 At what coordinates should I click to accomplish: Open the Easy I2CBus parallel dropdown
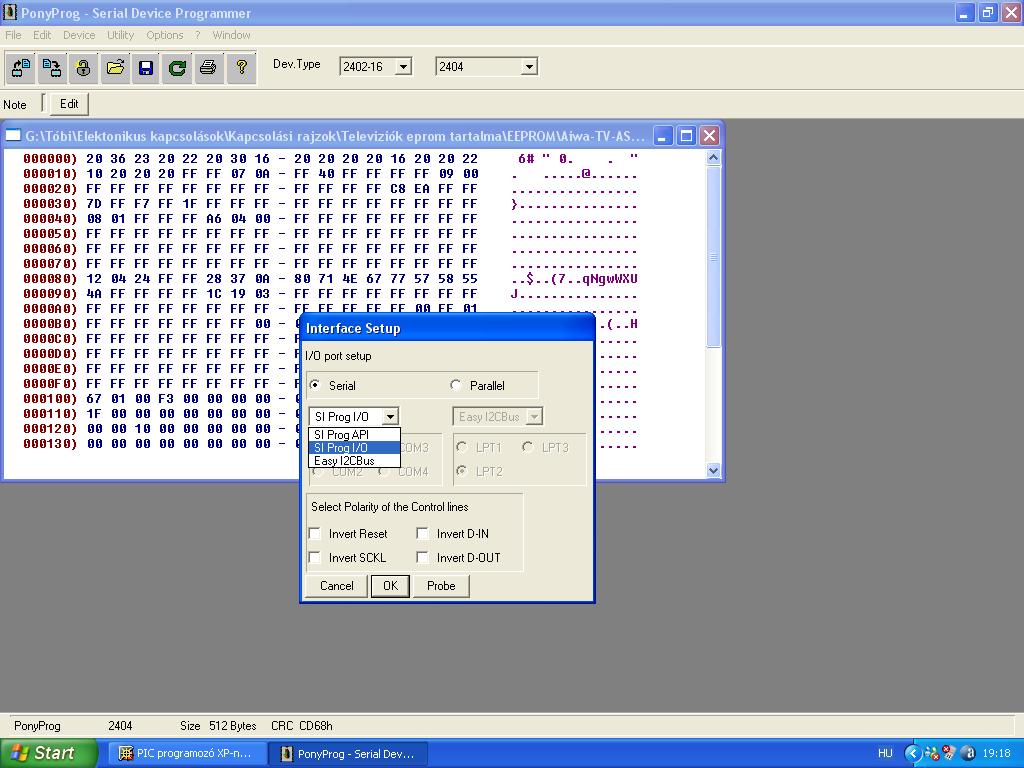point(534,417)
